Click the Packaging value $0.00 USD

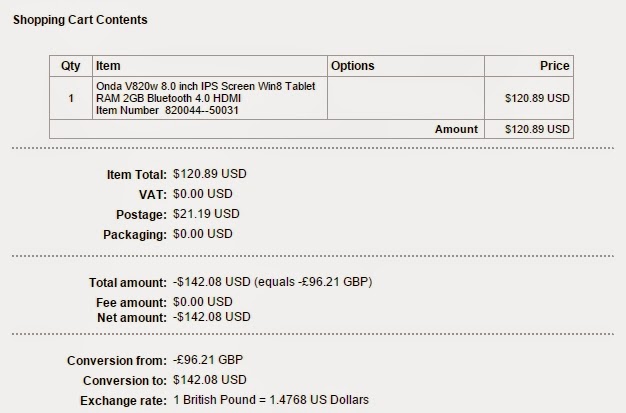pyautogui.click(x=202, y=234)
